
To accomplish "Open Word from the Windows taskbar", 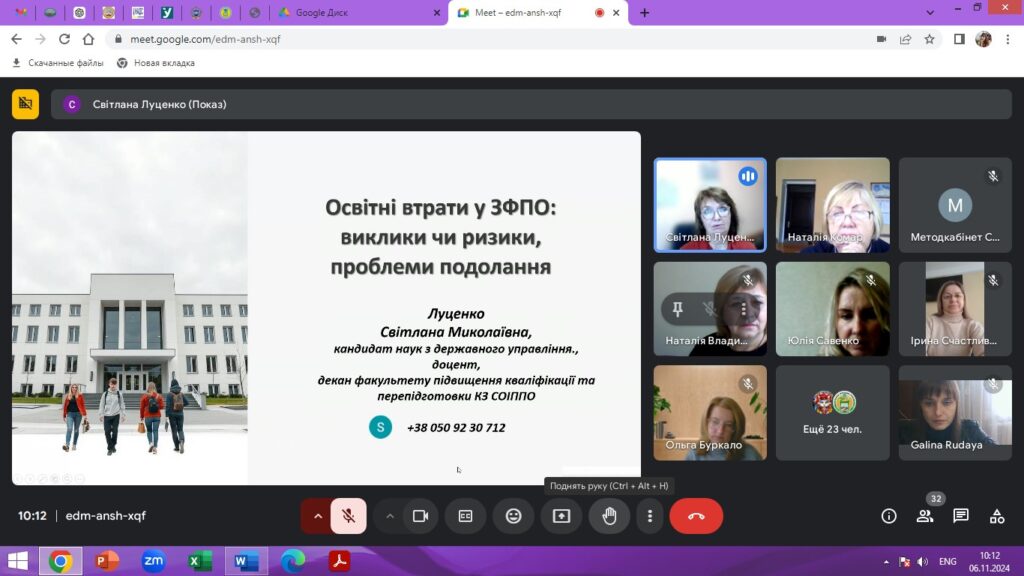I will pos(245,561).
